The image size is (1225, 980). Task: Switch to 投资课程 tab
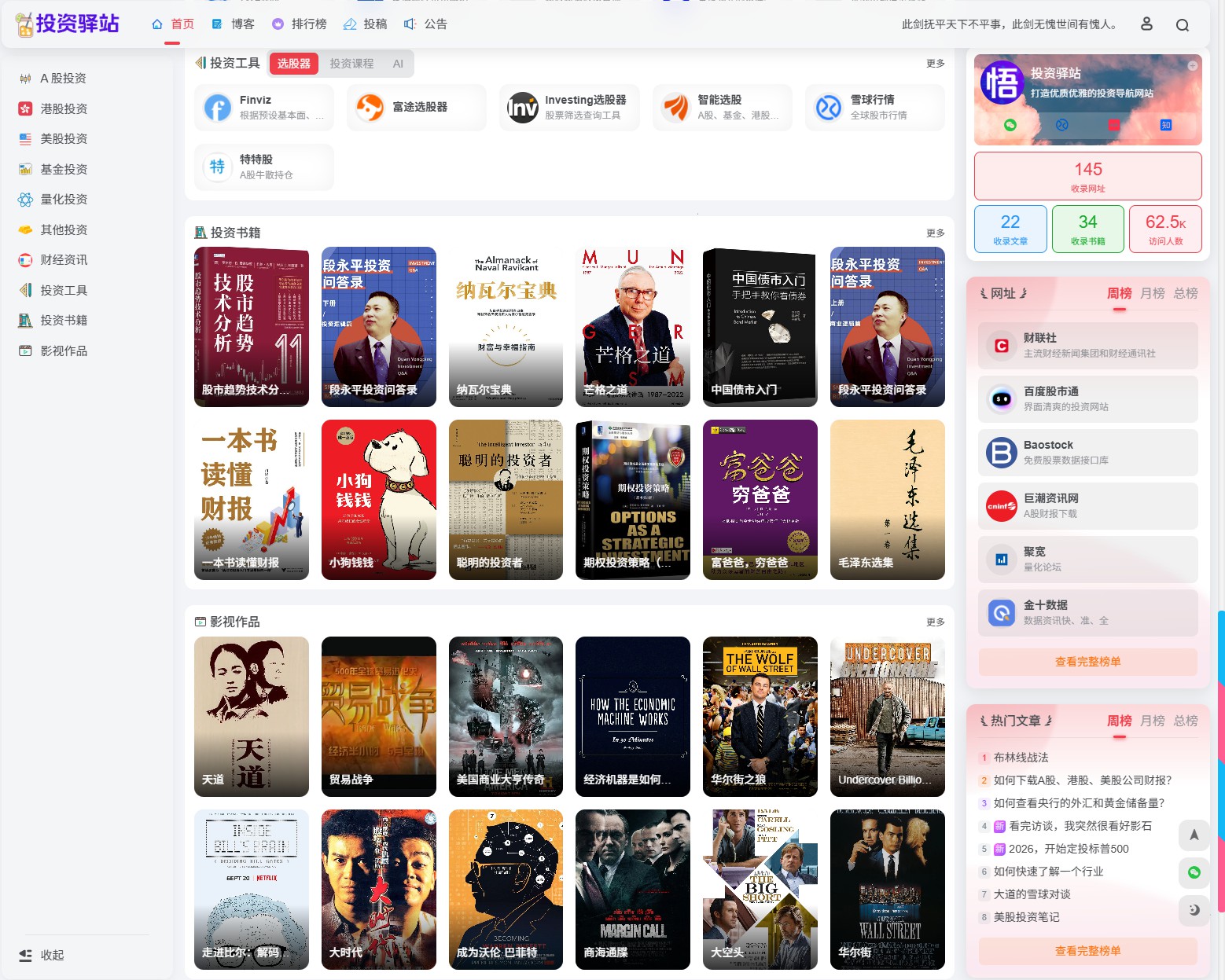(351, 64)
